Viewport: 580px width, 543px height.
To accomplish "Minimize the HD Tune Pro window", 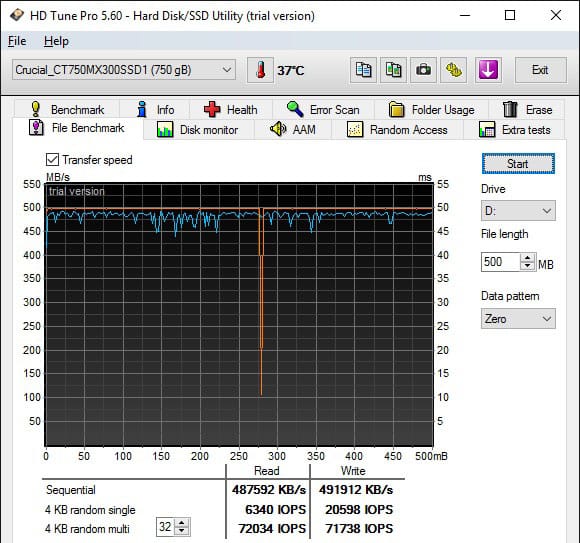I will click(465, 16).
